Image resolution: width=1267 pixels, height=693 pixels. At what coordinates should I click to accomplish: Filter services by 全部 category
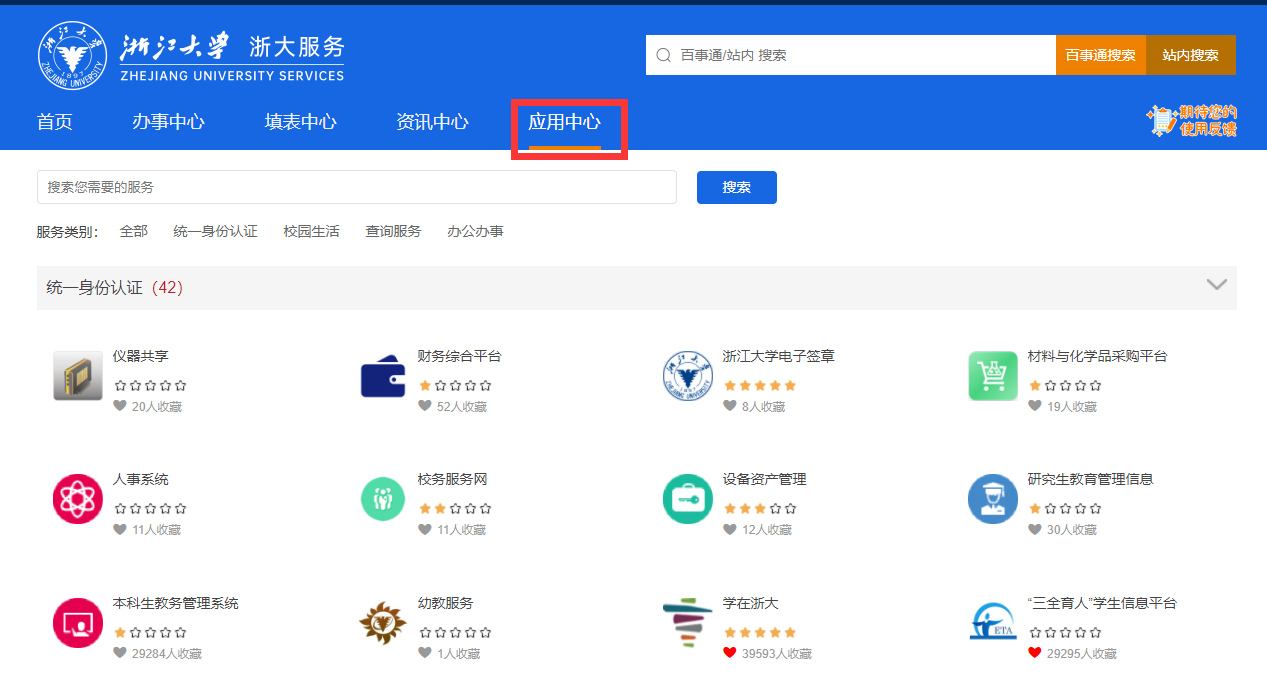pos(134,232)
